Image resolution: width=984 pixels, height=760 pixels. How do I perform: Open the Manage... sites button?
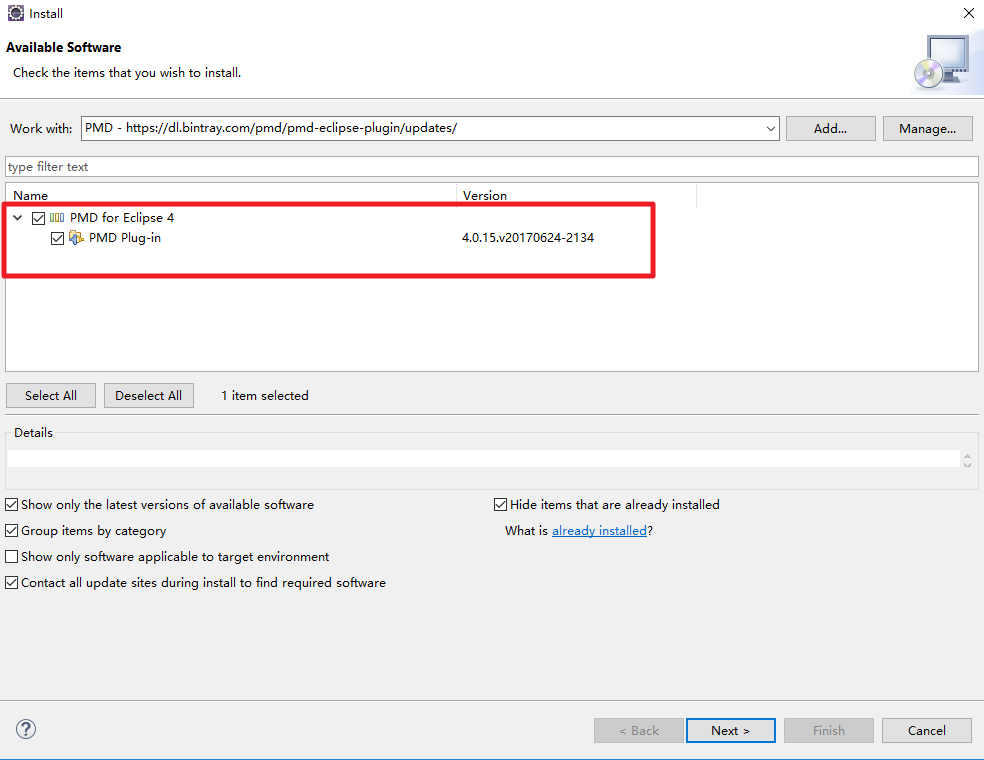coord(928,129)
